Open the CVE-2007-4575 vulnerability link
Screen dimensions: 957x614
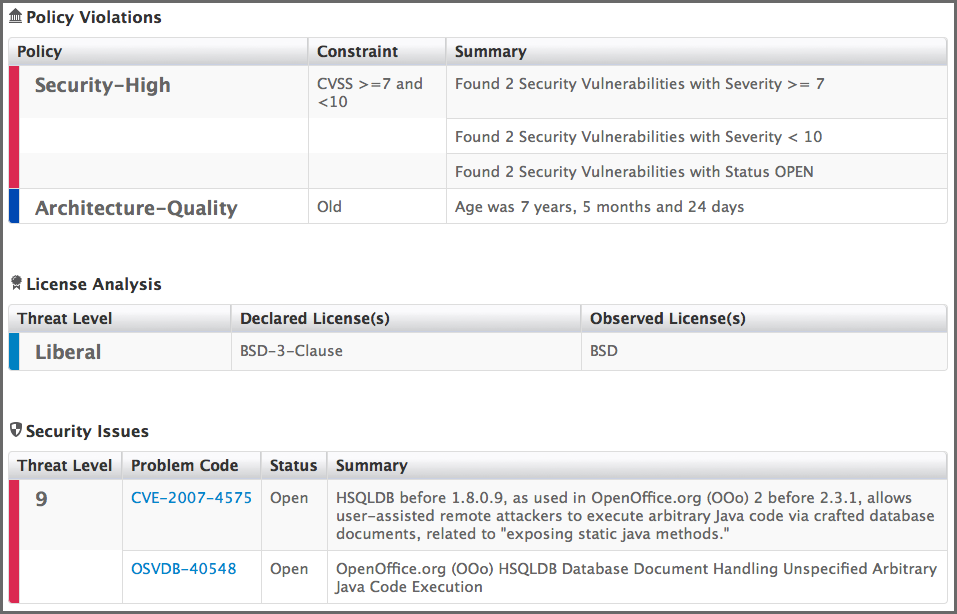[191, 497]
